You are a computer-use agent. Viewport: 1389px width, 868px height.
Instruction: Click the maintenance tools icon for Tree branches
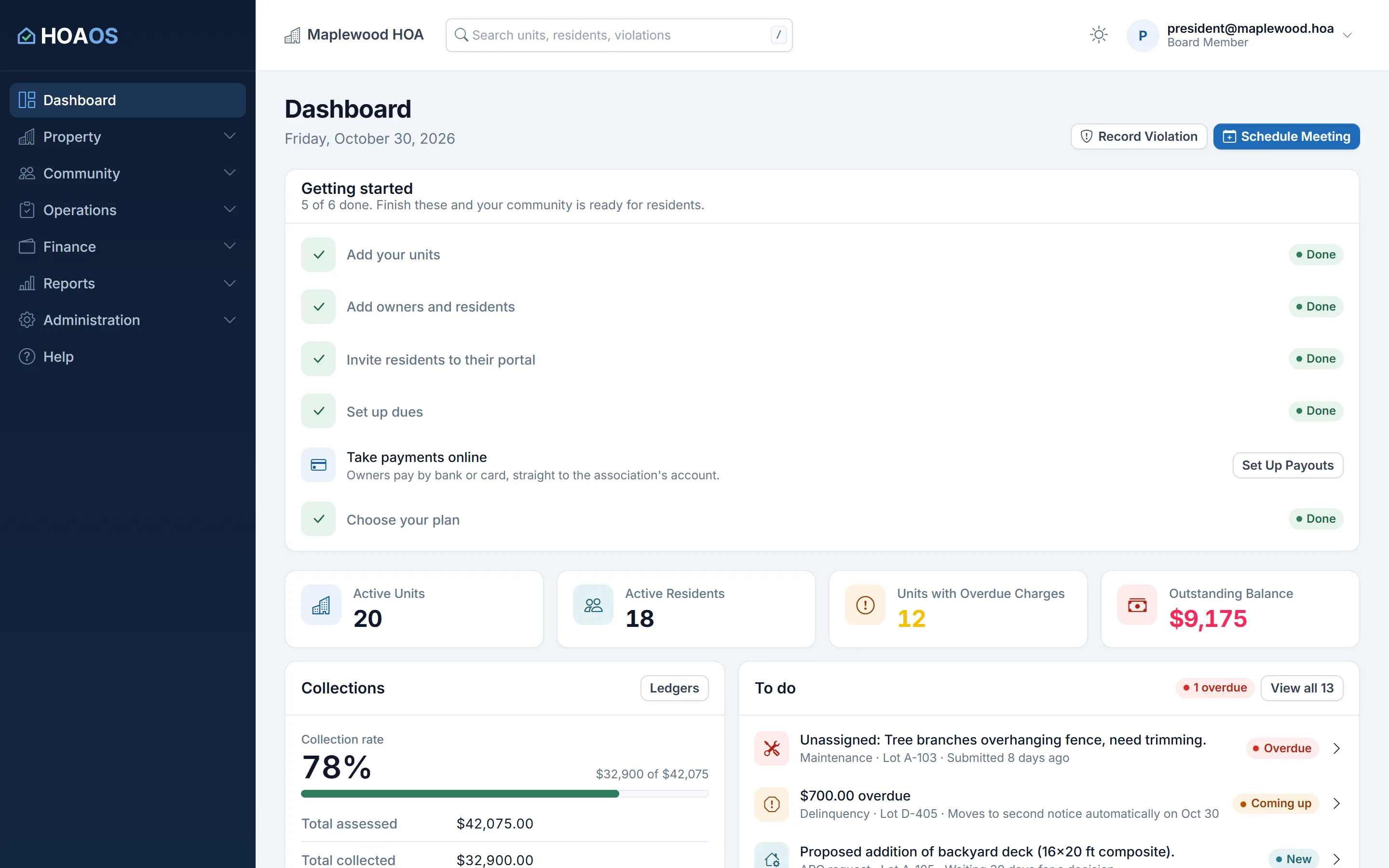pyautogui.click(x=771, y=748)
